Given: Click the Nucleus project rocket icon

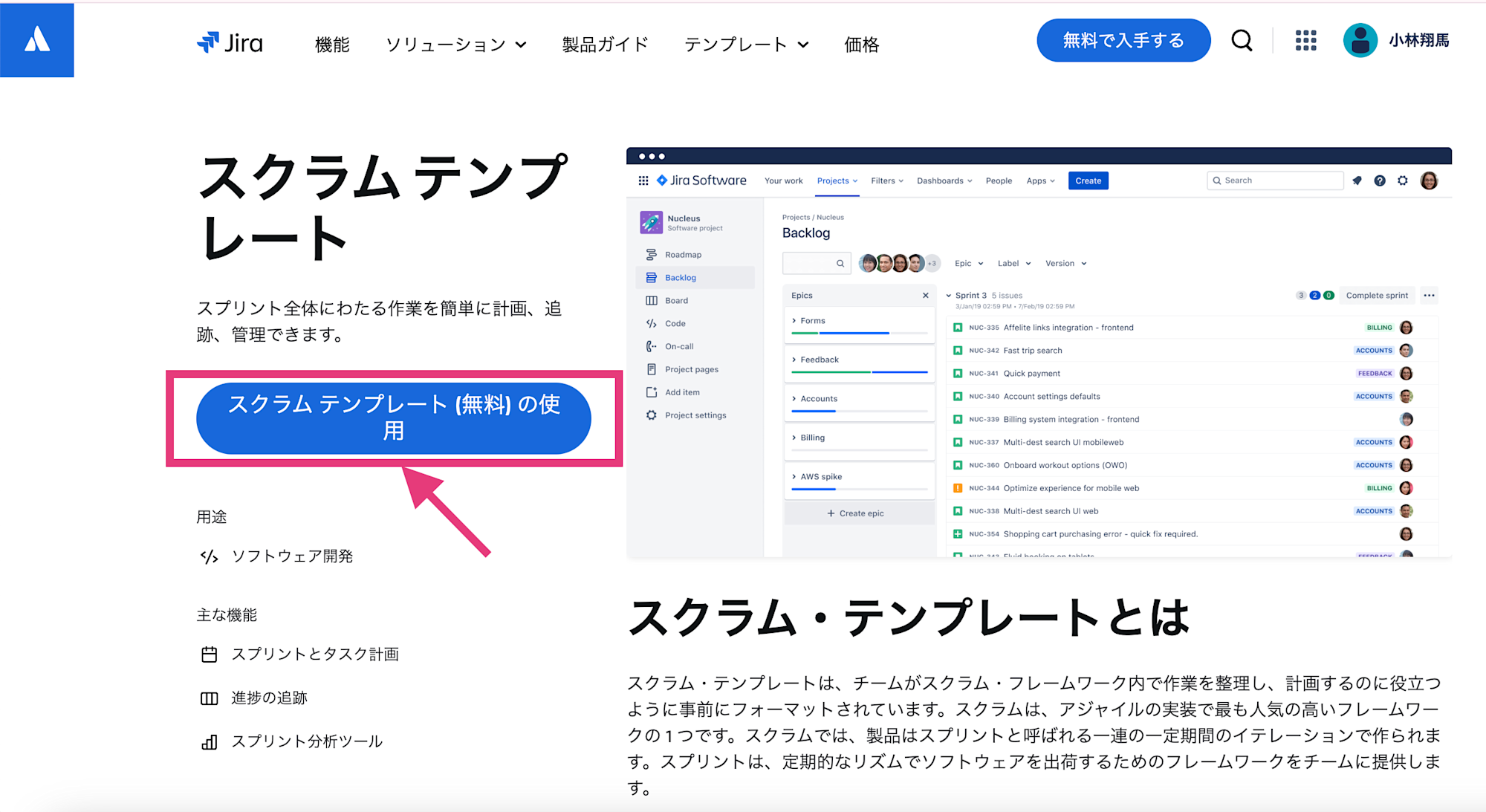Looking at the screenshot, I should pos(651,222).
